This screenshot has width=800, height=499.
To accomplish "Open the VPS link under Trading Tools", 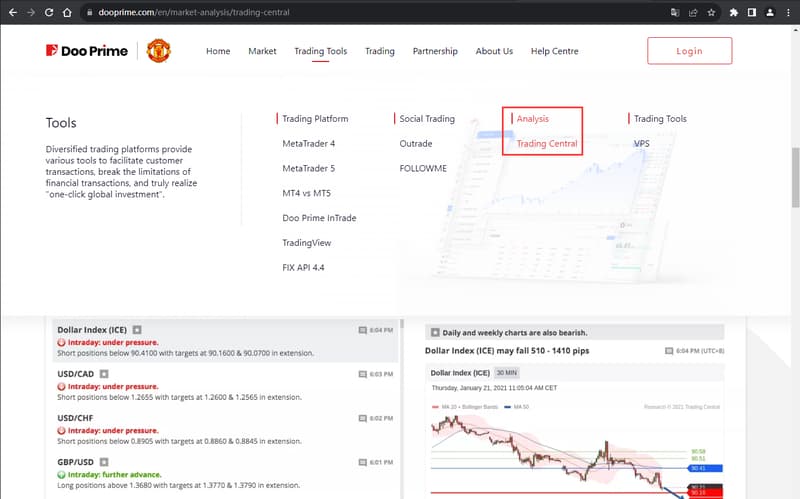I will pos(641,143).
